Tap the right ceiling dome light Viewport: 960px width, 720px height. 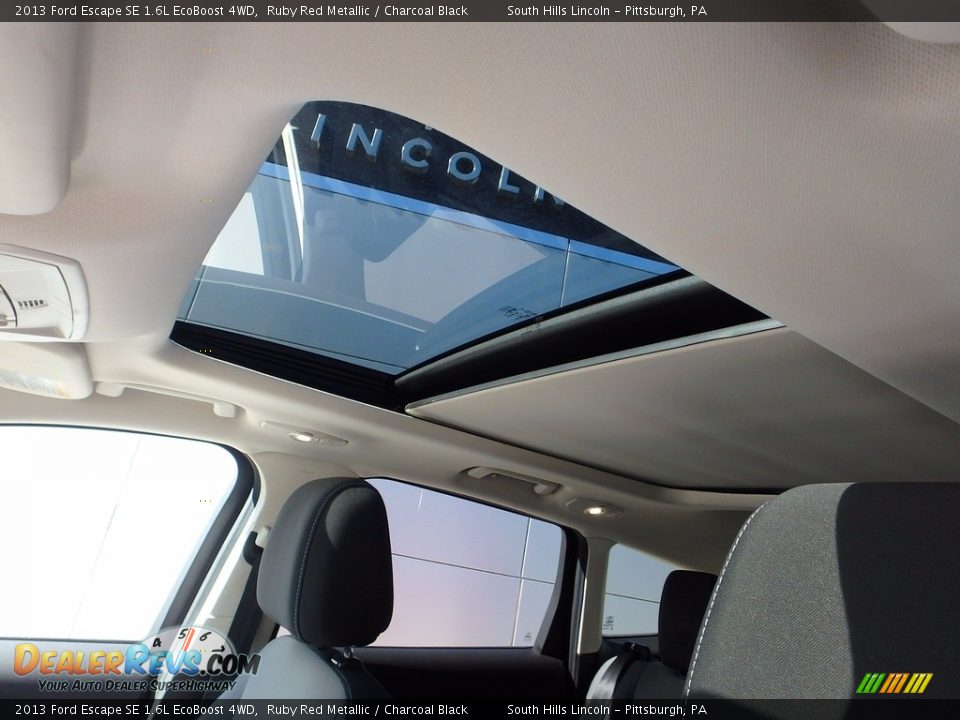click(x=594, y=509)
